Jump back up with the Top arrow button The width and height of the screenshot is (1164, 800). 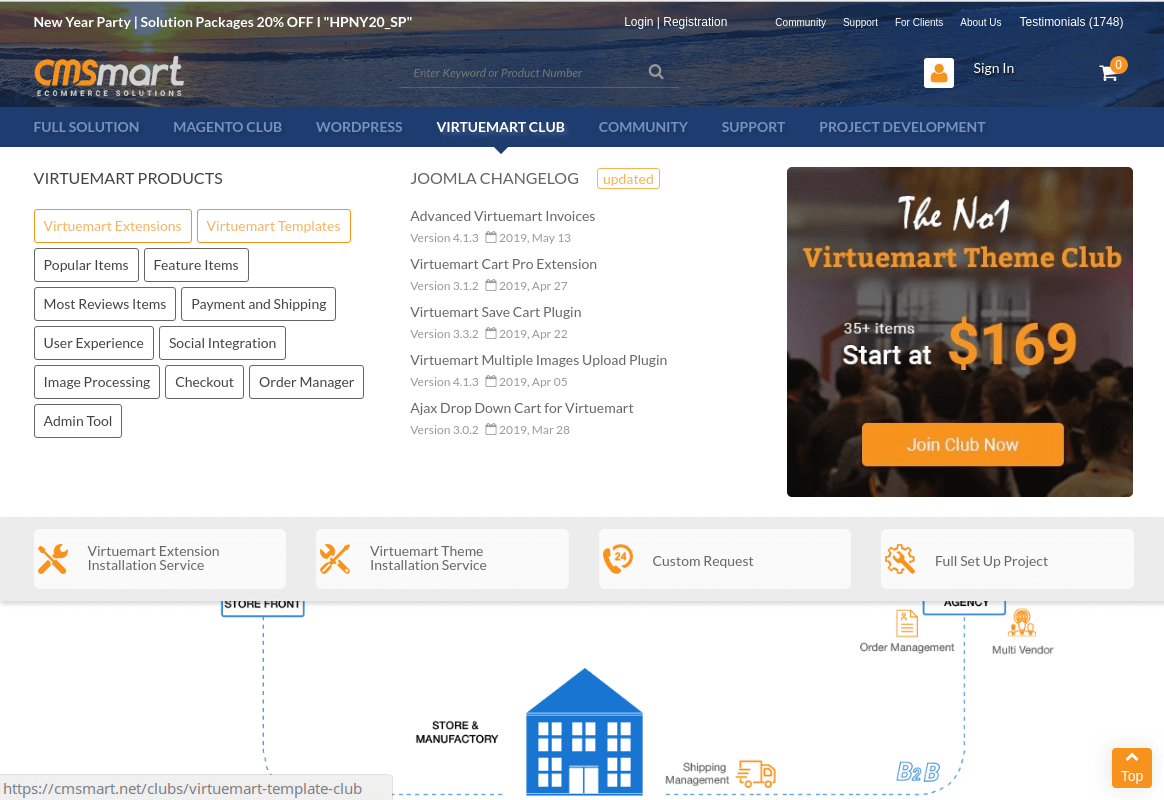[x=1131, y=768]
